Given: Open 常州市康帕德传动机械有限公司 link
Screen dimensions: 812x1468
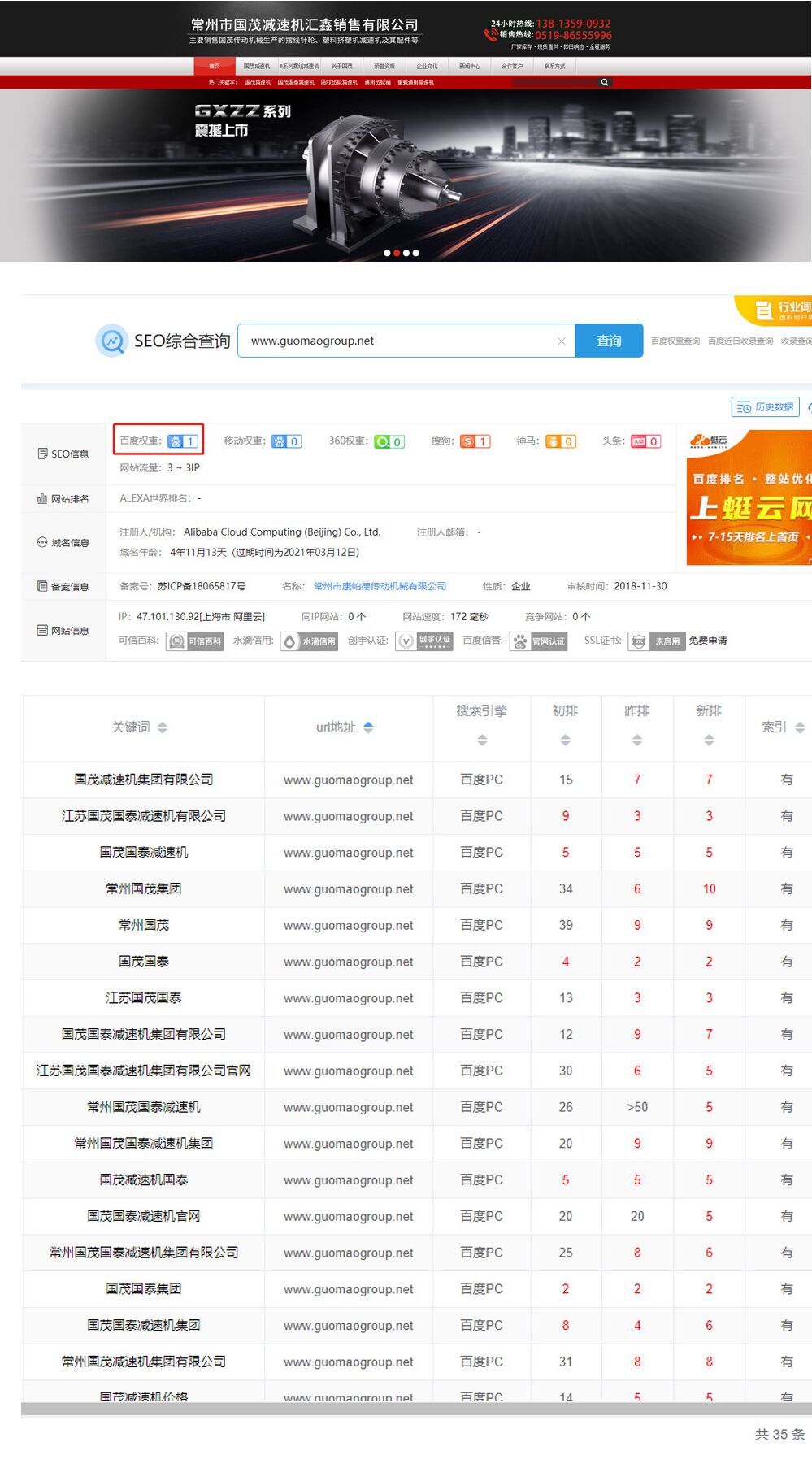Looking at the screenshot, I should point(380,587).
